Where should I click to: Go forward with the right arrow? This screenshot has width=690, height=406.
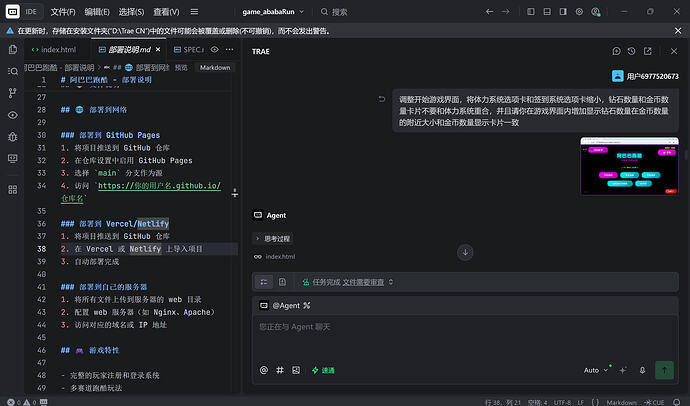(x=506, y=12)
